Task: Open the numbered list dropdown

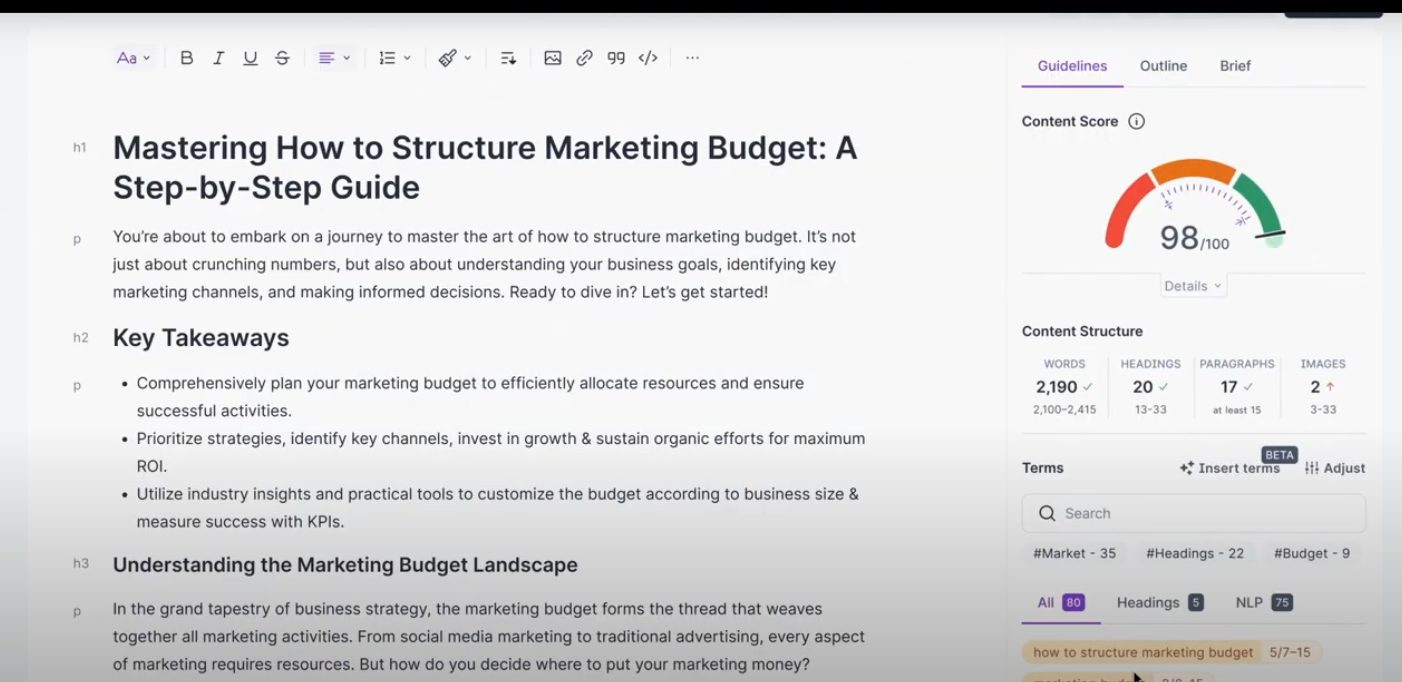Action: [395, 58]
